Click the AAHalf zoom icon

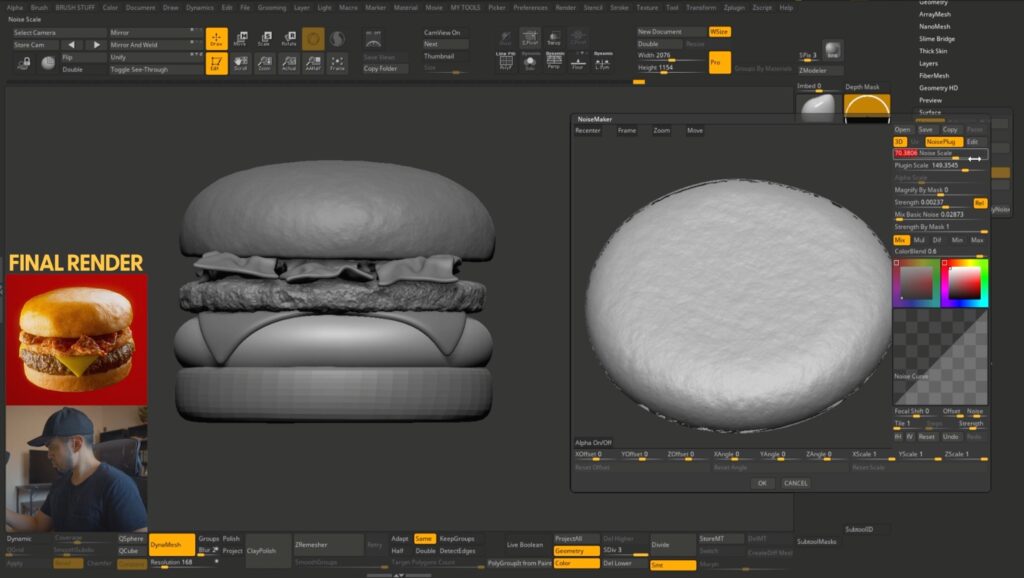313,63
